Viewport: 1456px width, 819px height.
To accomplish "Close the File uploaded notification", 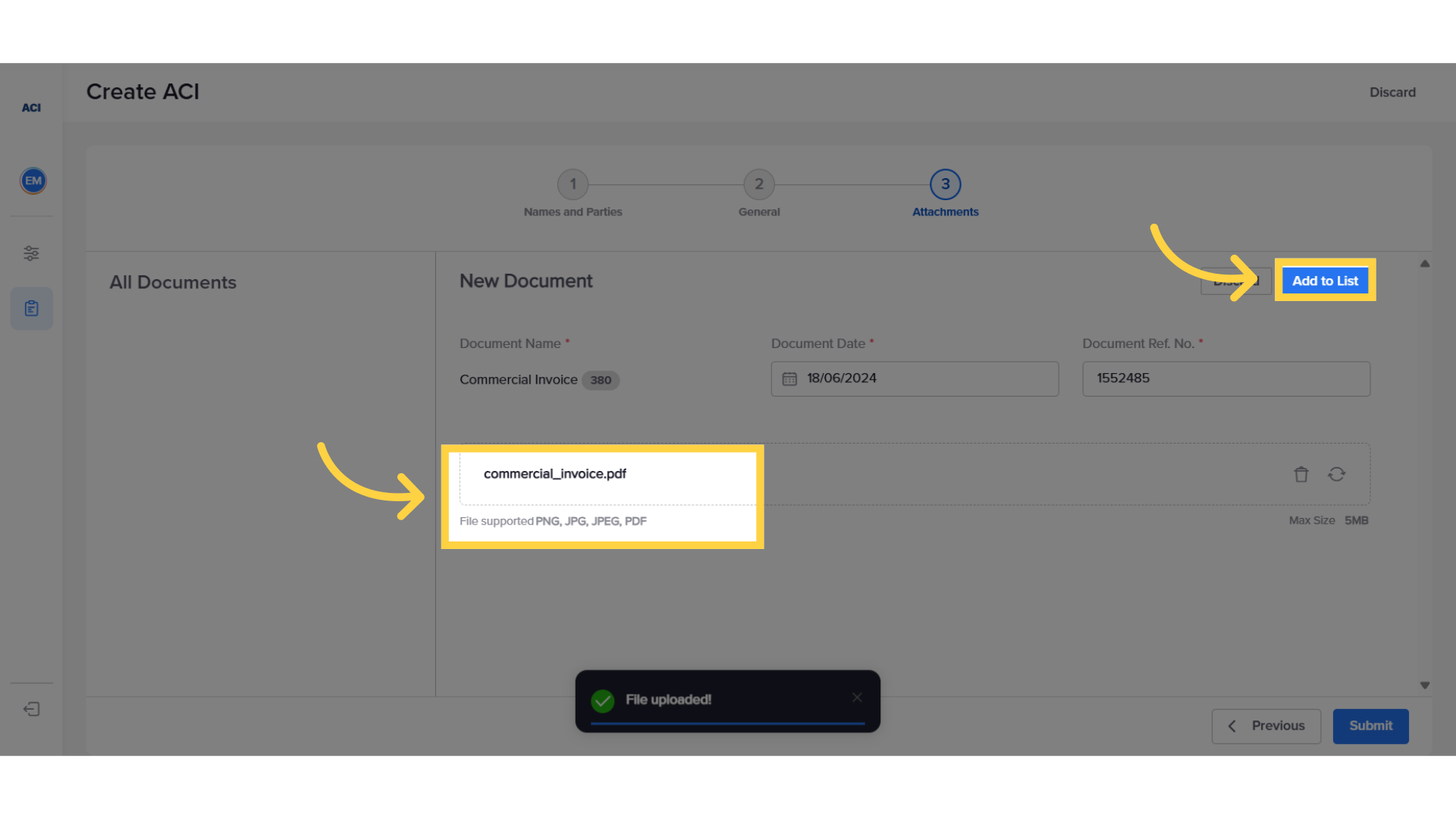I will [857, 697].
